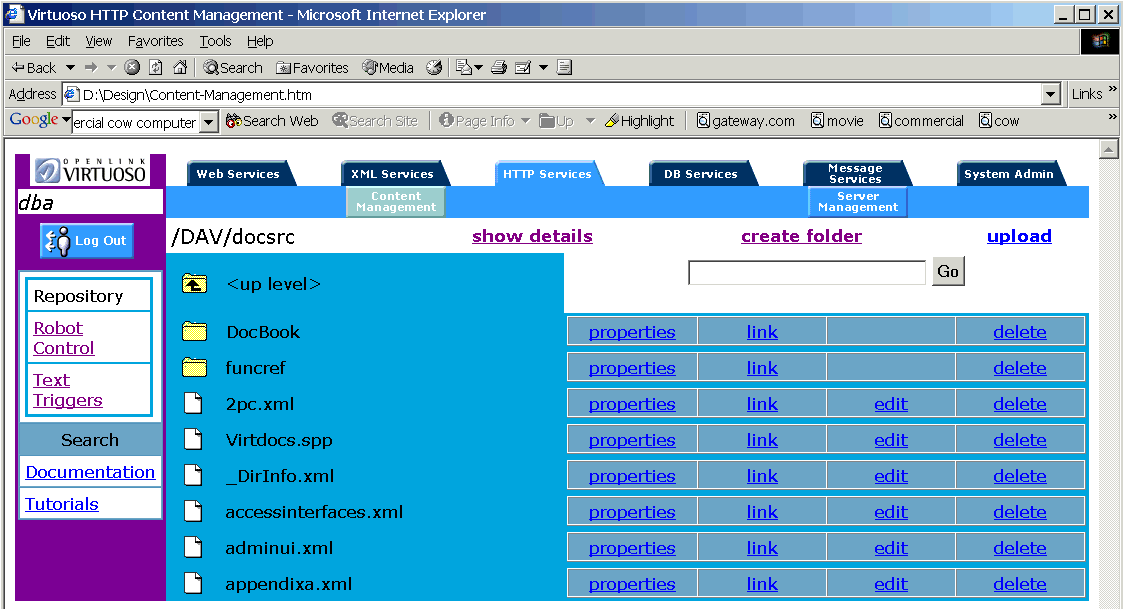The height and width of the screenshot is (609, 1123).
Task: Click the Log Out button
Action: tap(87, 241)
